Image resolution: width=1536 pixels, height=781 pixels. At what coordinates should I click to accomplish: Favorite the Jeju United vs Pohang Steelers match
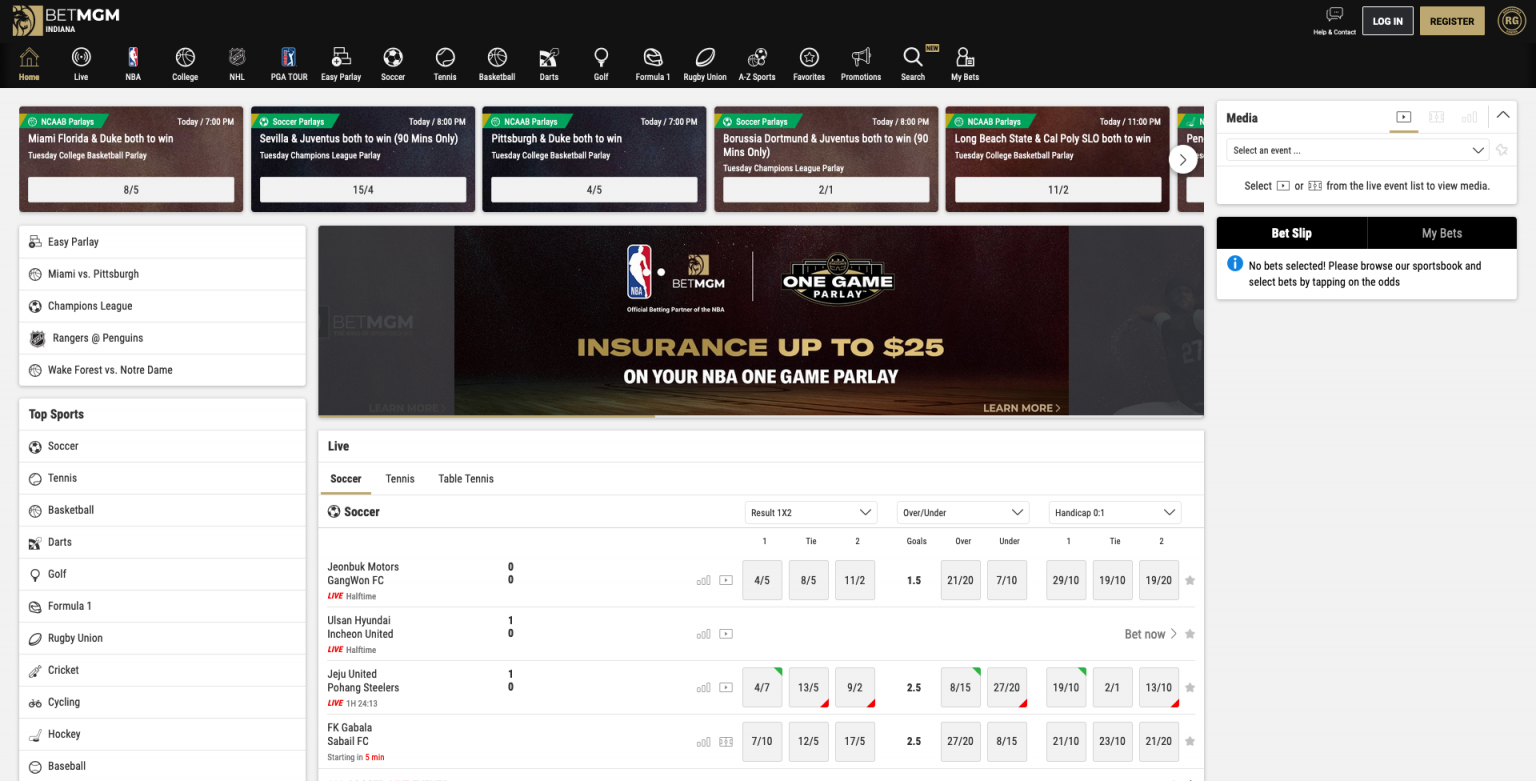1189,687
